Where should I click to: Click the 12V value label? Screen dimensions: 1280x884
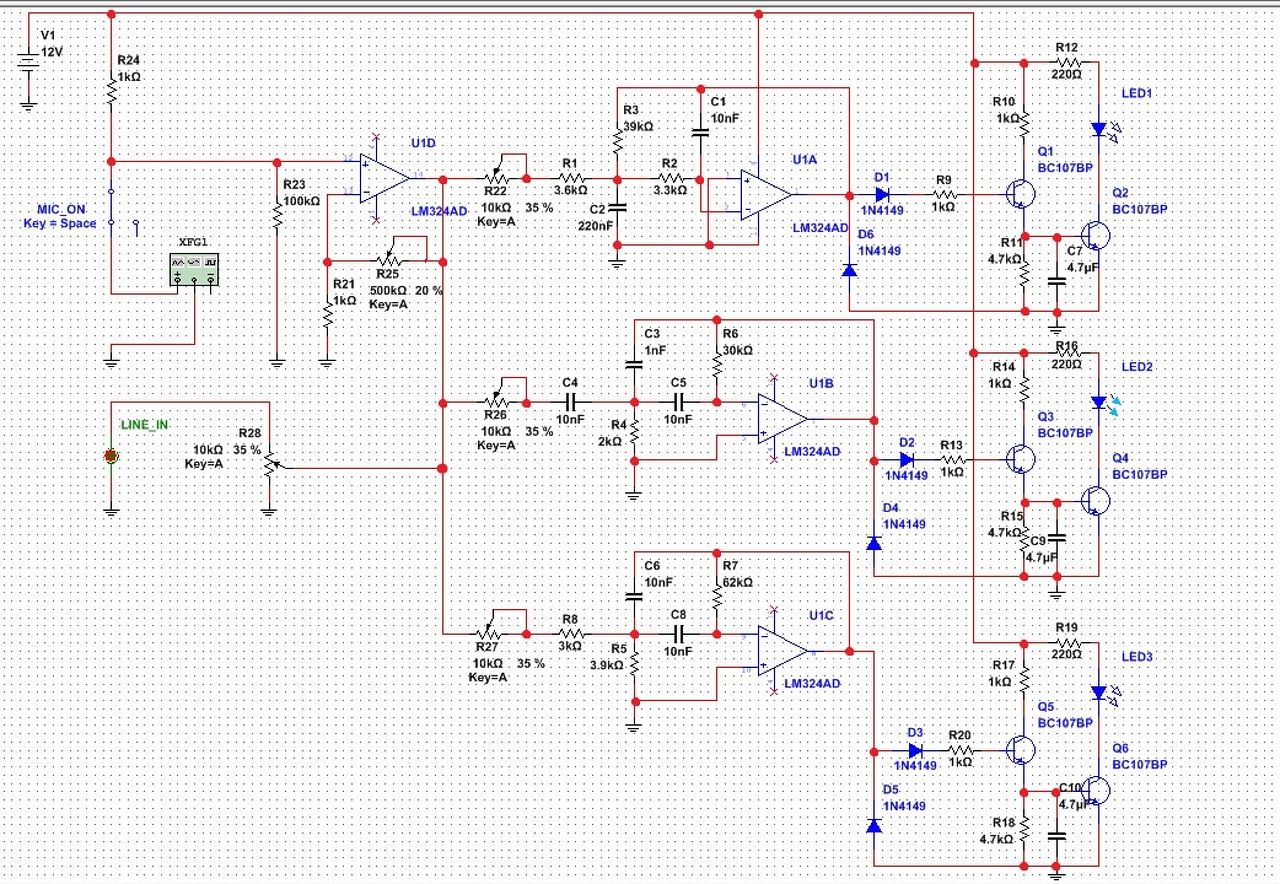pyautogui.click(x=51, y=50)
